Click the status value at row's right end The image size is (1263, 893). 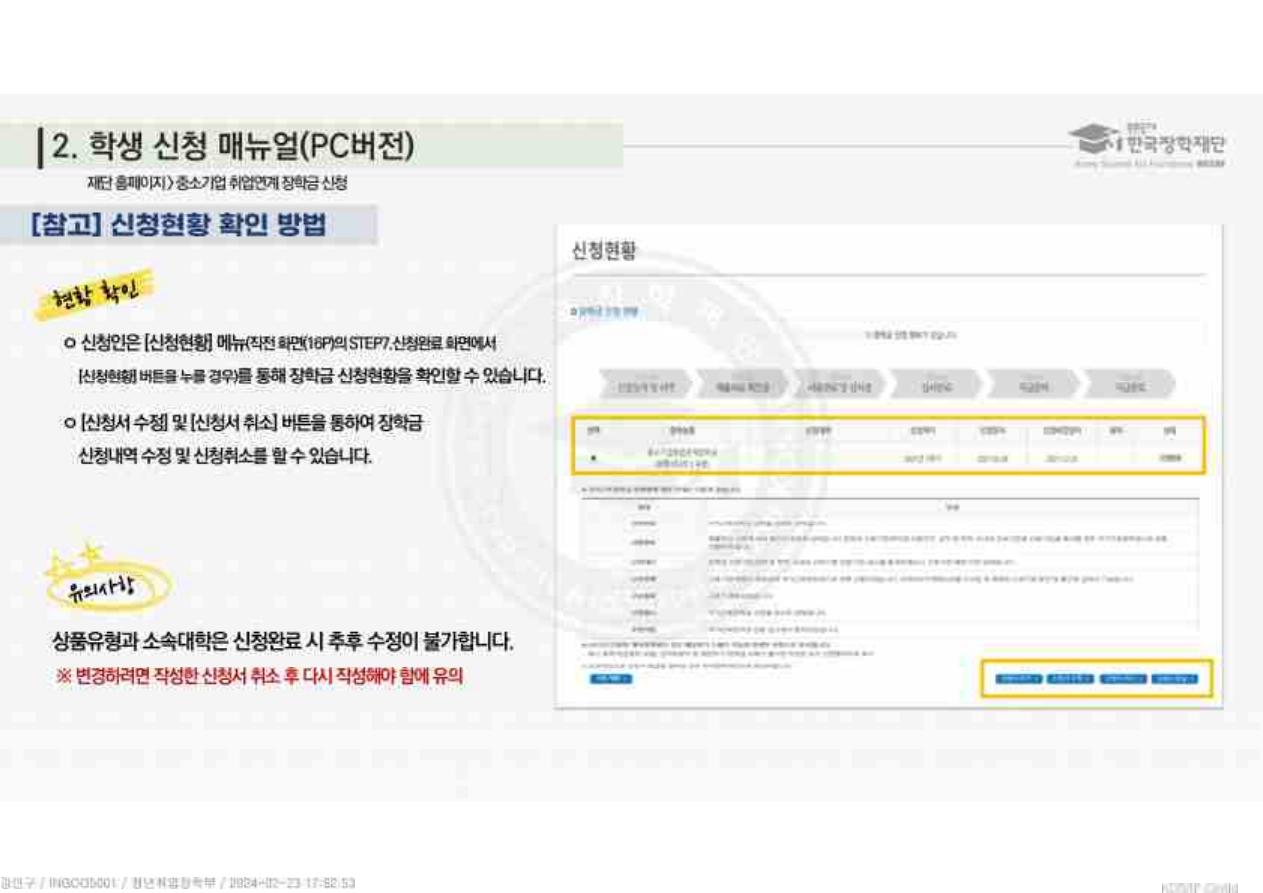click(x=1169, y=458)
